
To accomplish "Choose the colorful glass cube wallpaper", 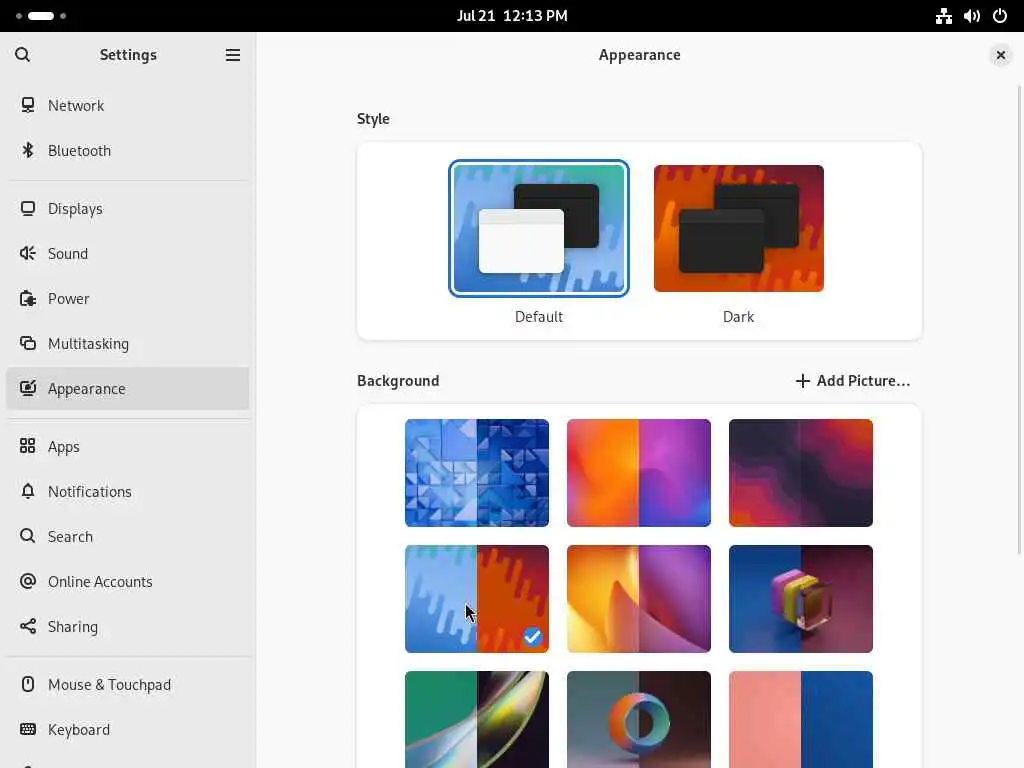I will [801, 599].
